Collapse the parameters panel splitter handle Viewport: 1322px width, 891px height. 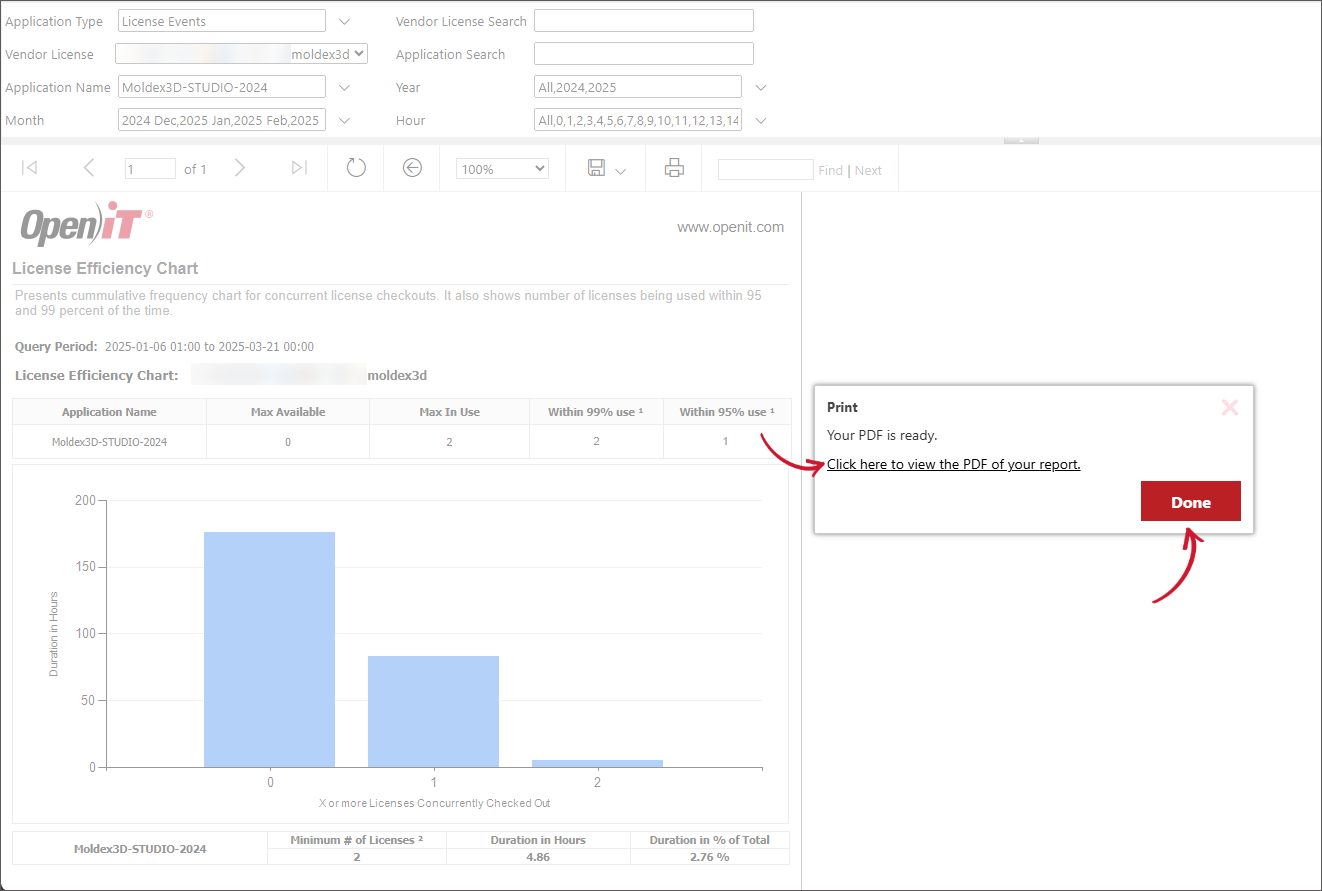tap(1021, 141)
